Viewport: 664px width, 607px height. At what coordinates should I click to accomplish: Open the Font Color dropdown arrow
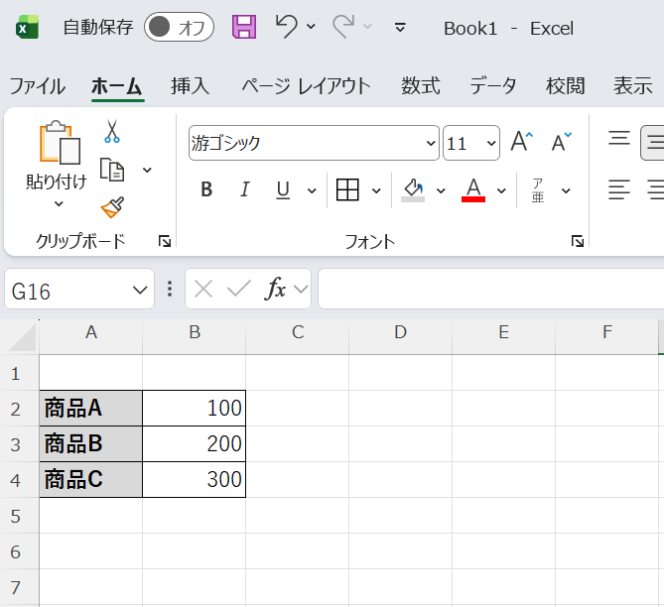(501, 191)
